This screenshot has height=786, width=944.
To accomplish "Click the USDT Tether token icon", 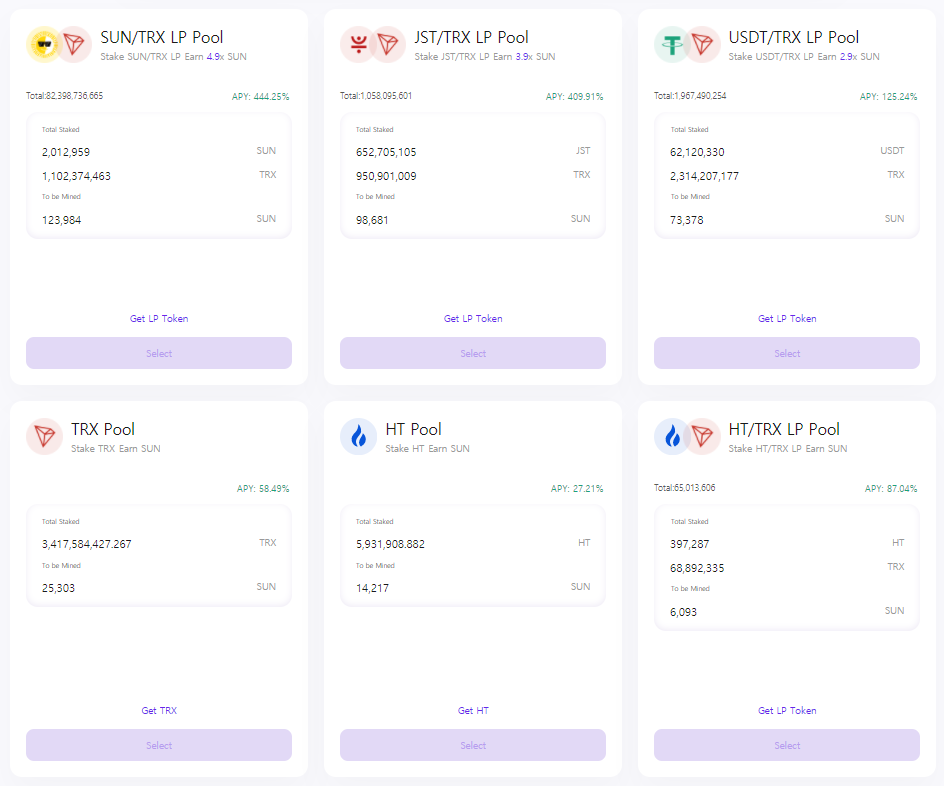I will tap(672, 45).
